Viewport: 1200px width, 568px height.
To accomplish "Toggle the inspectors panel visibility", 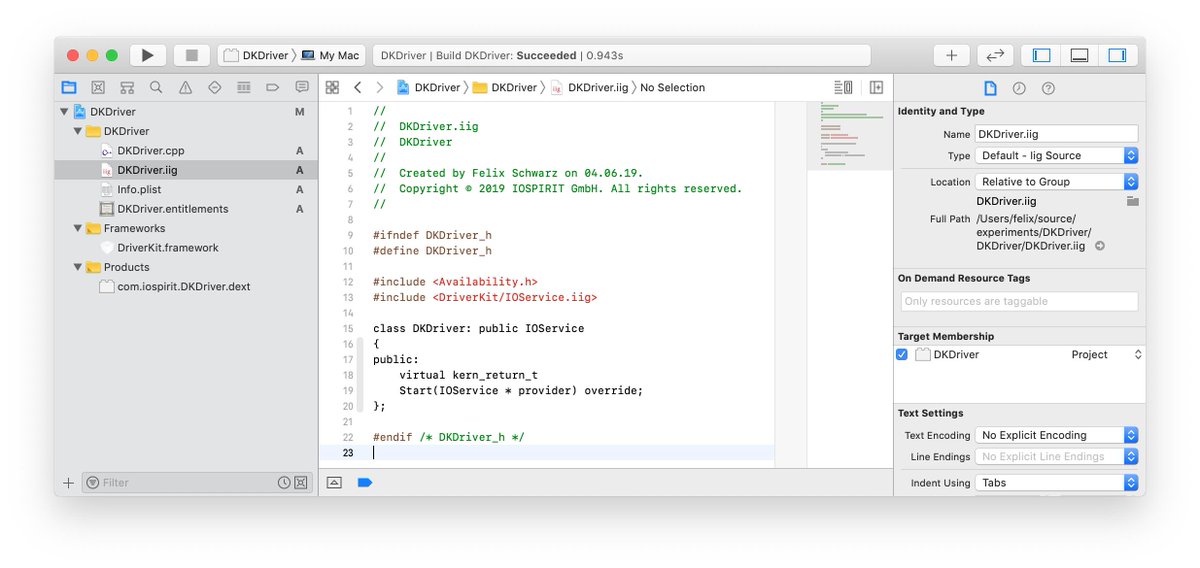I will click(1117, 55).
